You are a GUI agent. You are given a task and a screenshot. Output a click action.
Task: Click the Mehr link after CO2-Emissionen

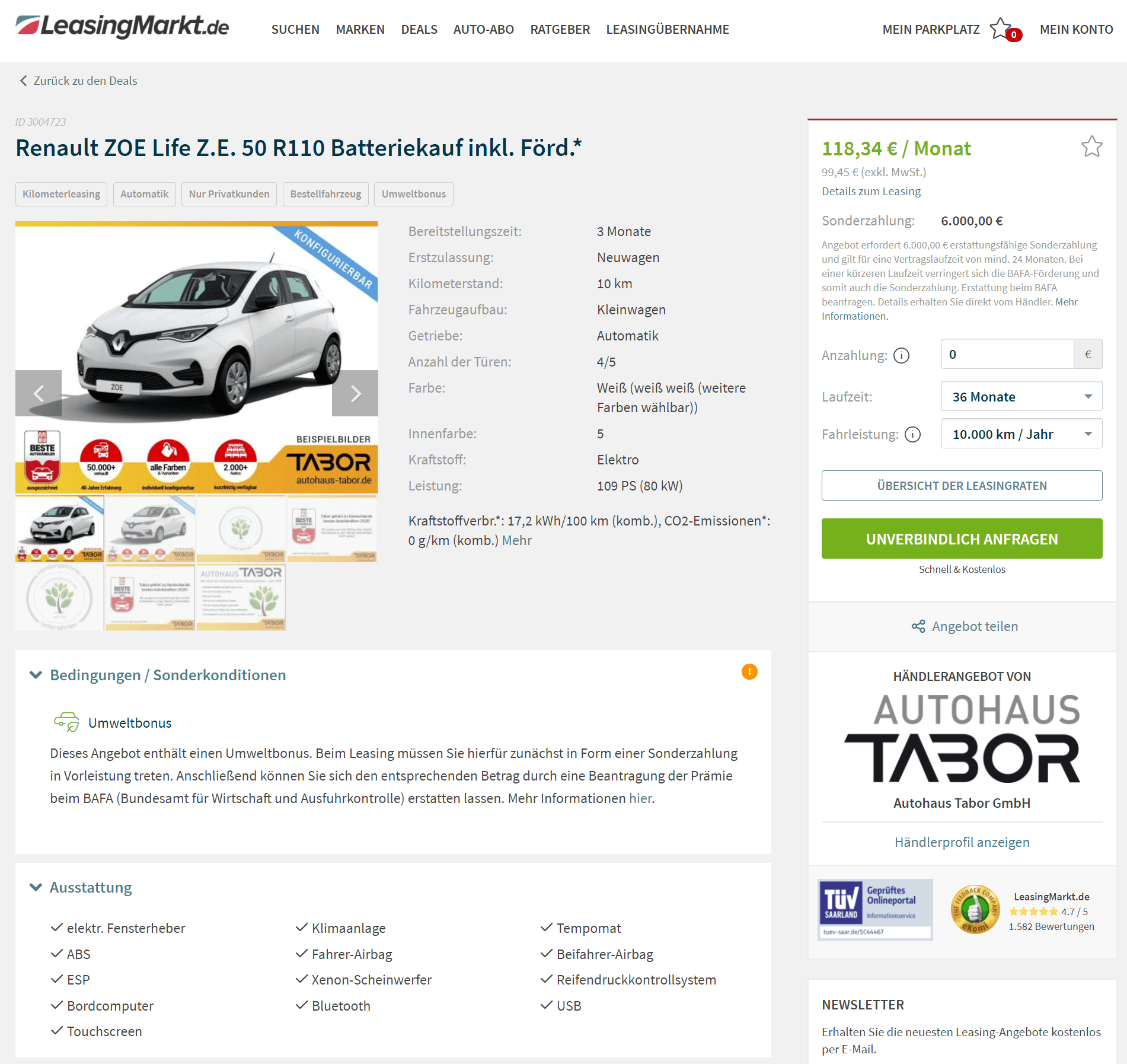pyautogui.click(x=516, y=540)
